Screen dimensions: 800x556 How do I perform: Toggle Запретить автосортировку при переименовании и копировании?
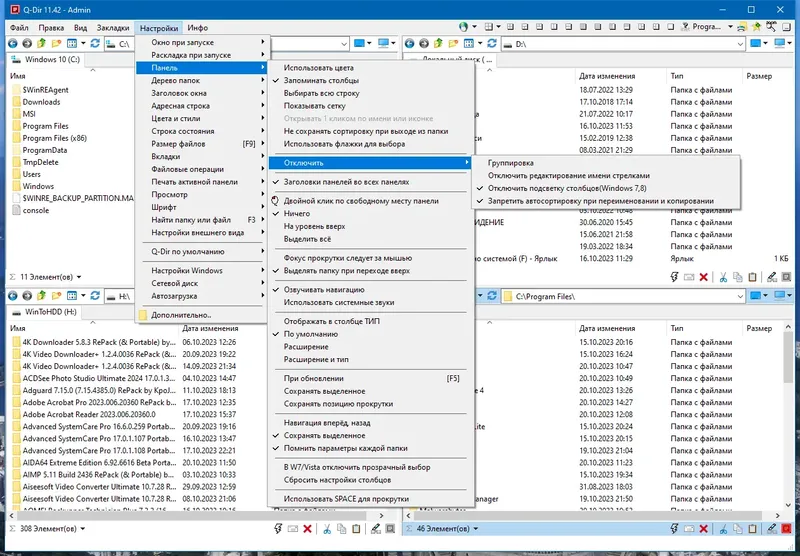pos(606,201)
